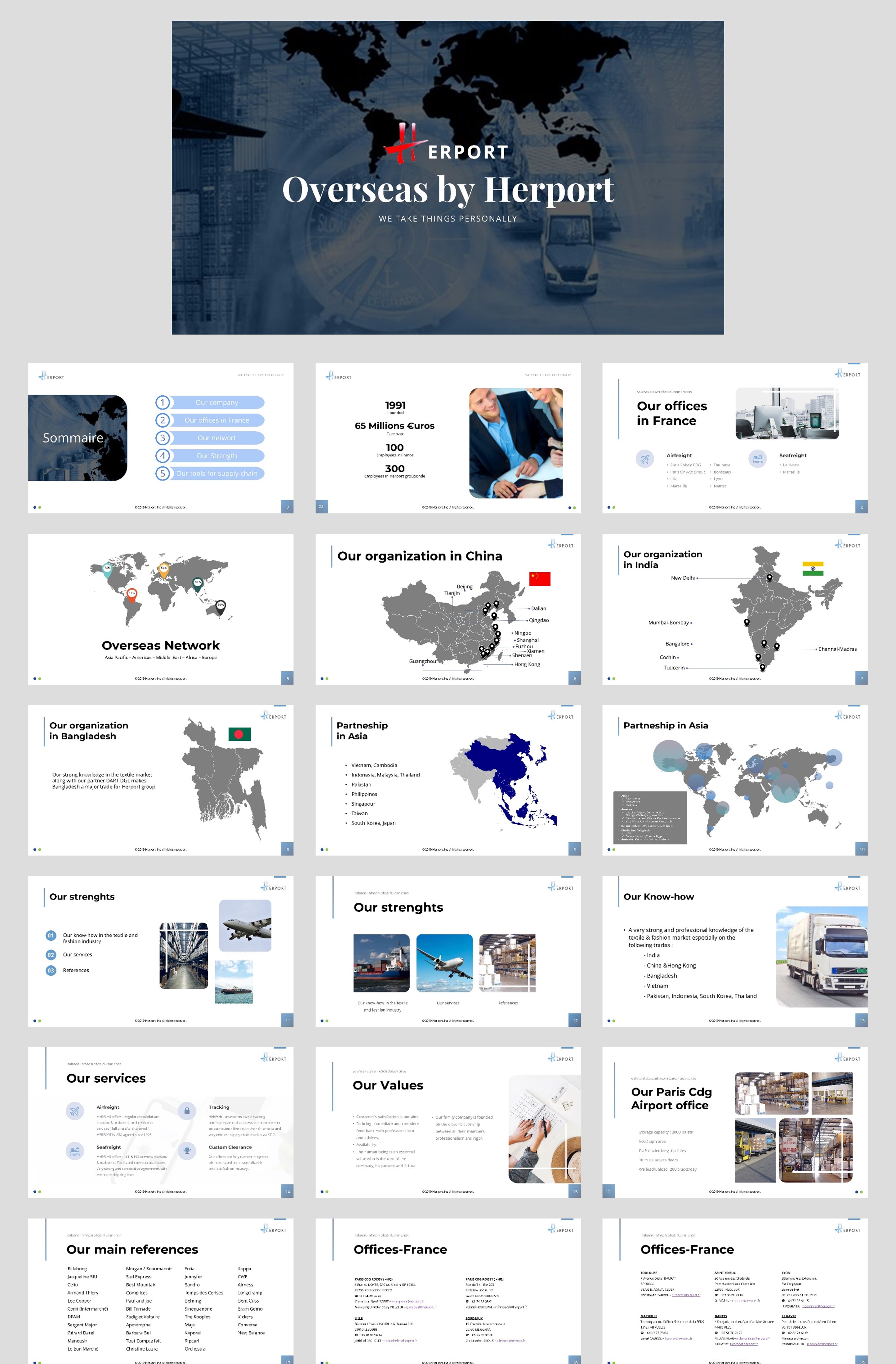
Task: Click the Seafreight ship icon on 'Our offices in France'
Action: (757, 459)
